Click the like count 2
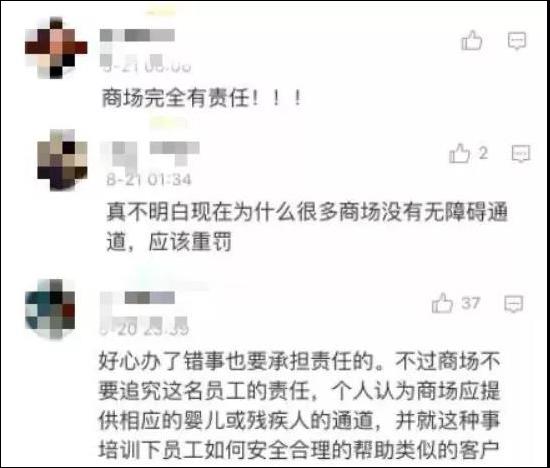The width and height of the screenshot is (550, 468). (483, 153)
